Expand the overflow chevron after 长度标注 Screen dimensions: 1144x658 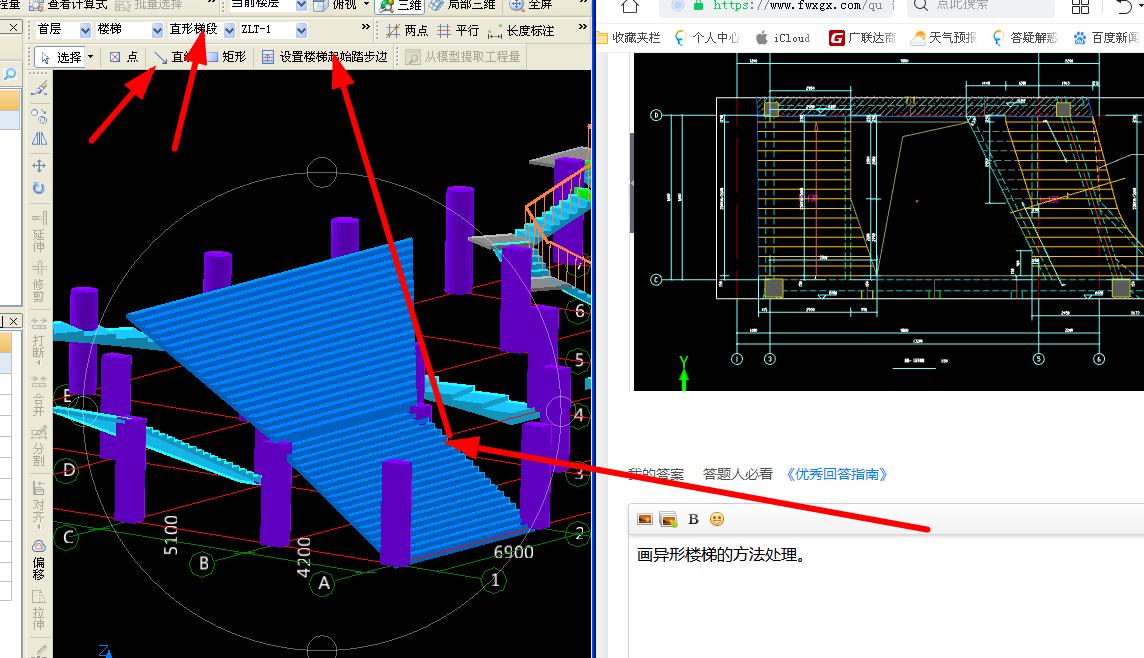(582, 27)
